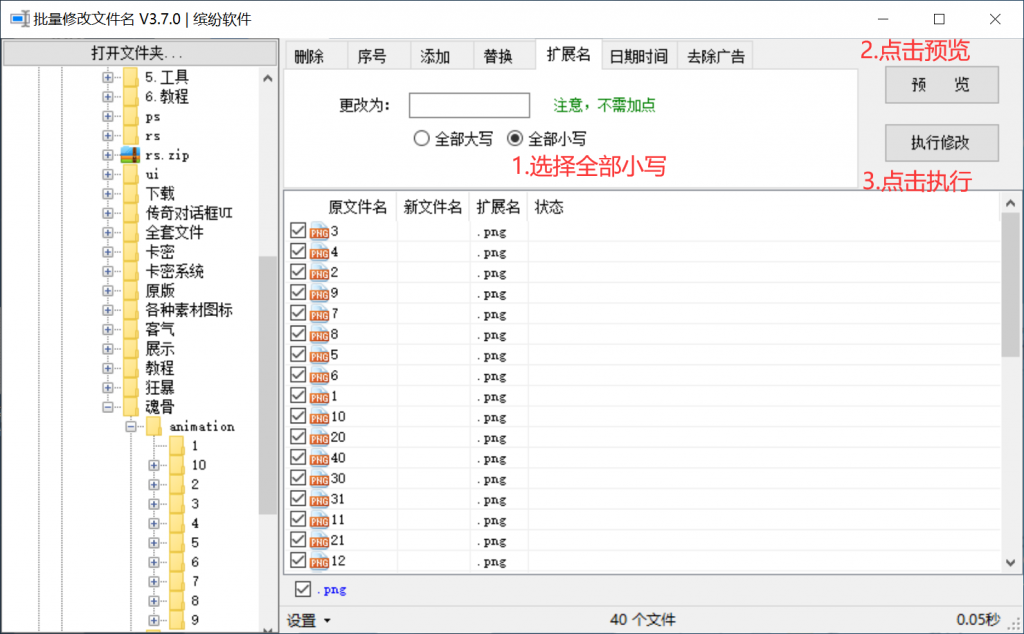
Task: Collapse the 魂骨 folder node
Action: (108, 407)
